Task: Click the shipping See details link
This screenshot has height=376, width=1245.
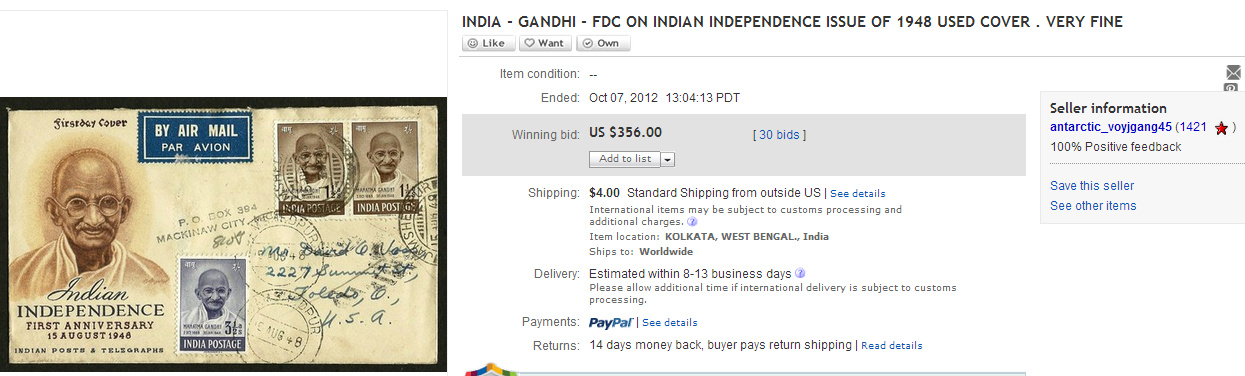Action: click(x=857, y=194)
